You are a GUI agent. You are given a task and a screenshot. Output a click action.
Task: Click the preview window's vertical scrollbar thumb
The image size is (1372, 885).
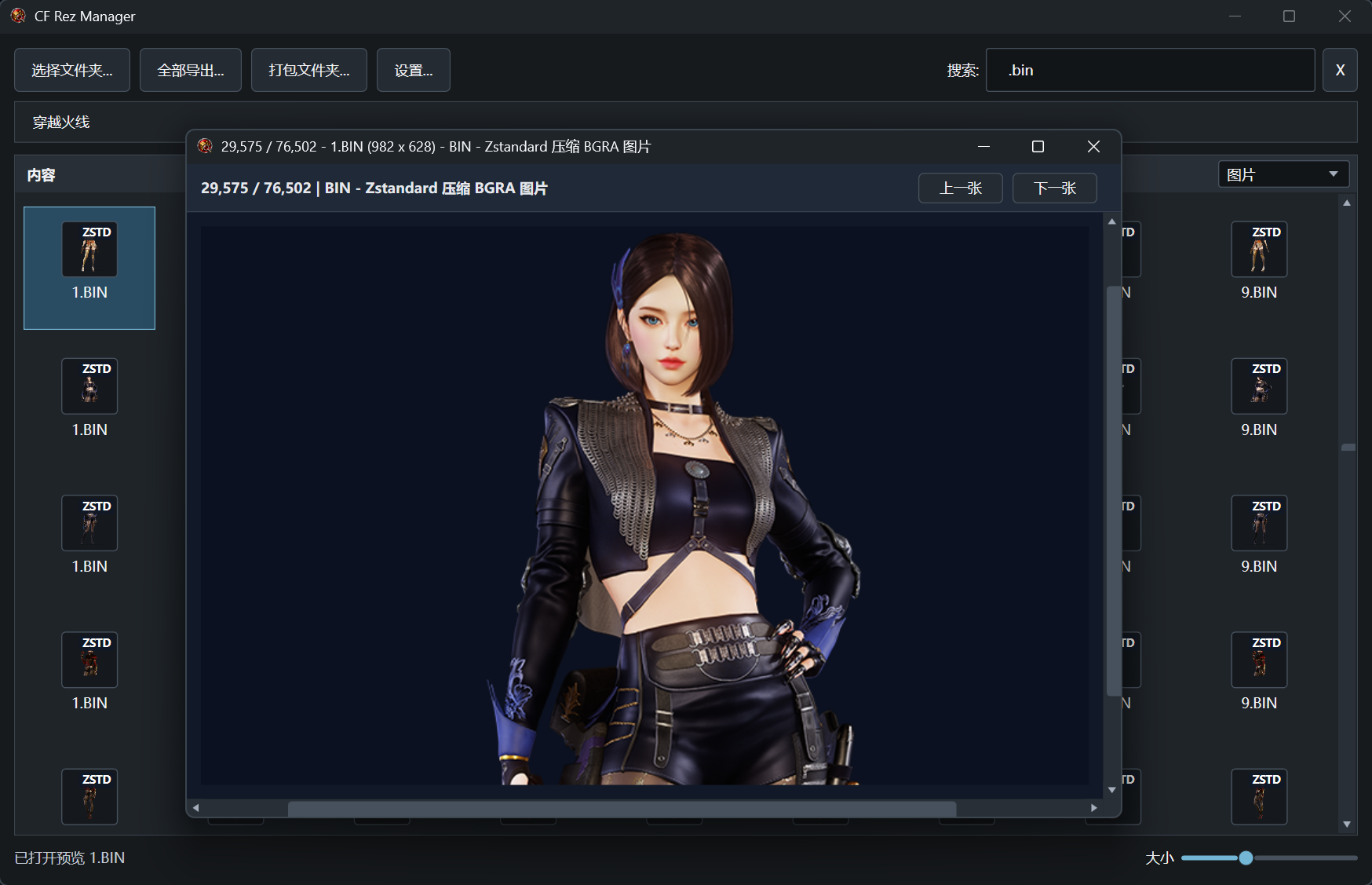(1112, 491)
